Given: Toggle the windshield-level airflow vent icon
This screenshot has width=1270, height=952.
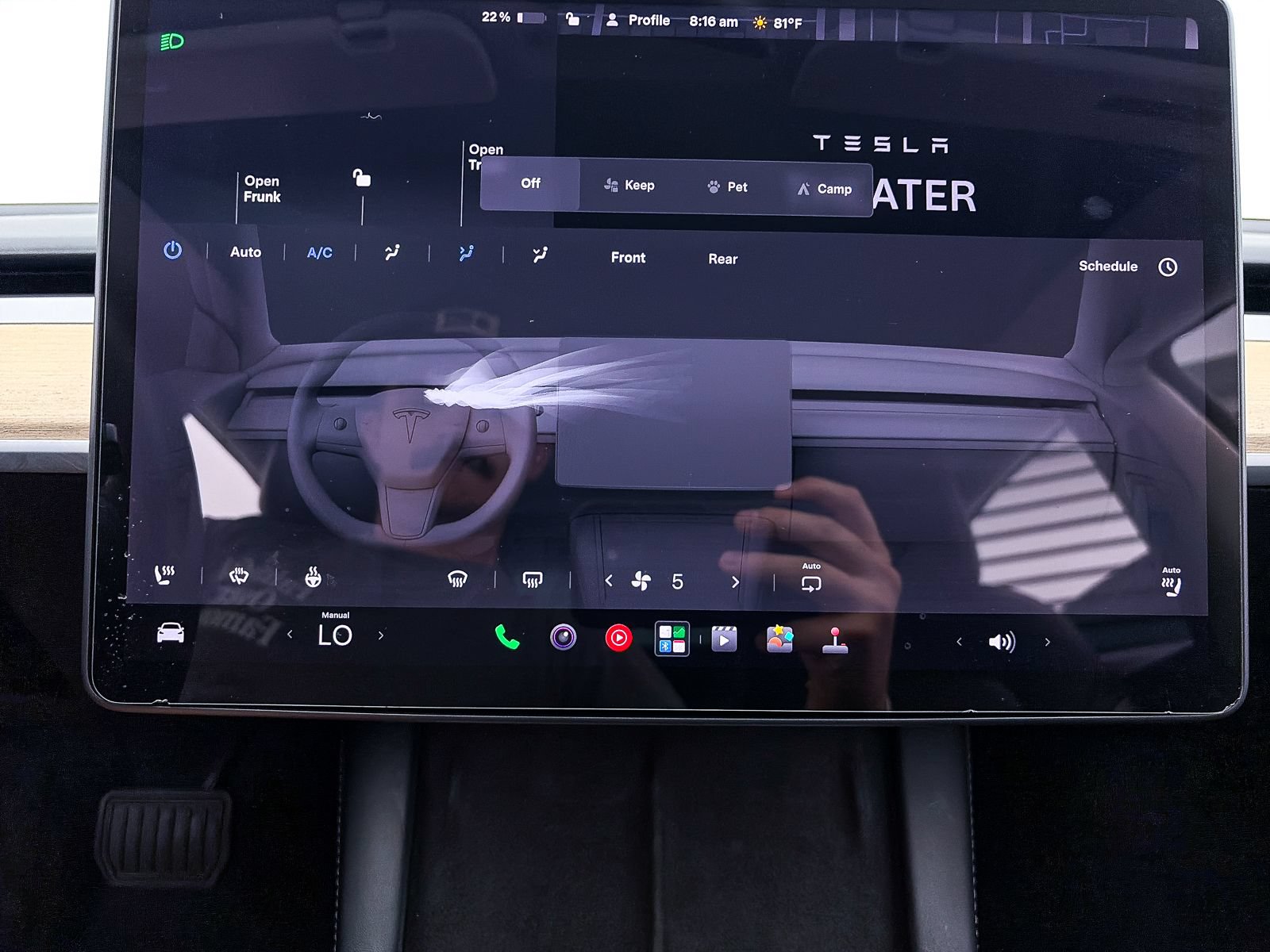Looking at the screenshot, I should [391, 253].
